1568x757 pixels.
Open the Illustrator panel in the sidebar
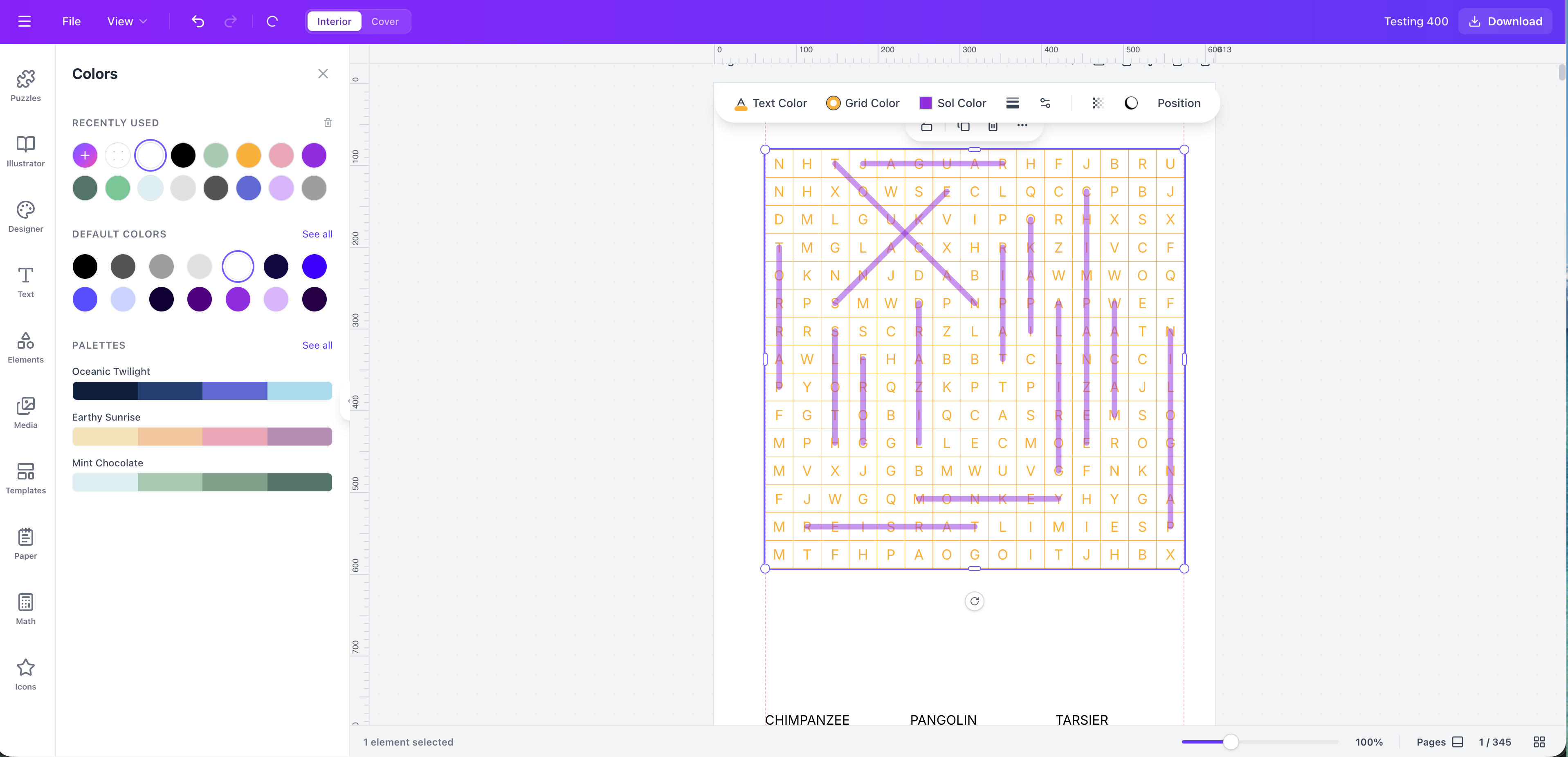25,151
